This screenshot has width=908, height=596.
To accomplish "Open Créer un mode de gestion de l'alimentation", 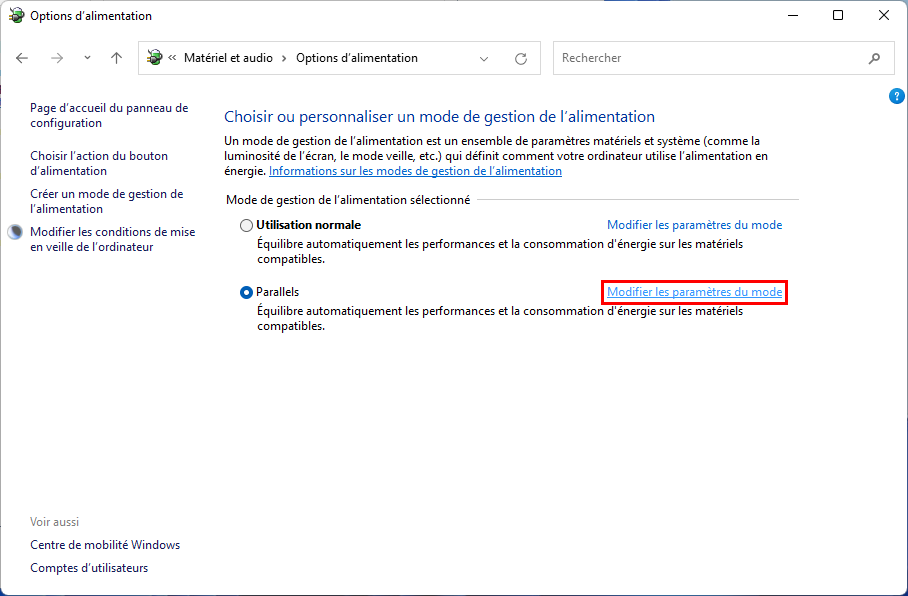I will (x=107, y=201).
